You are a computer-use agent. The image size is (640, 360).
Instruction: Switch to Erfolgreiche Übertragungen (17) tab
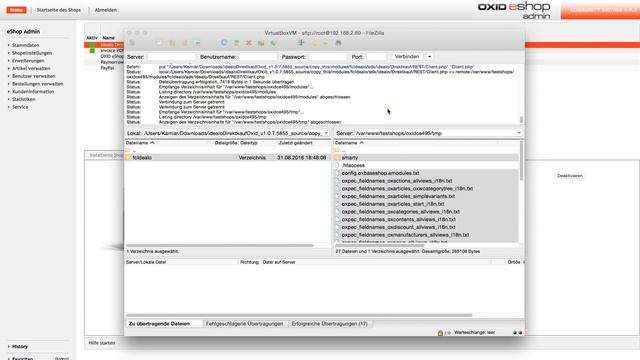tap(329, 324)
